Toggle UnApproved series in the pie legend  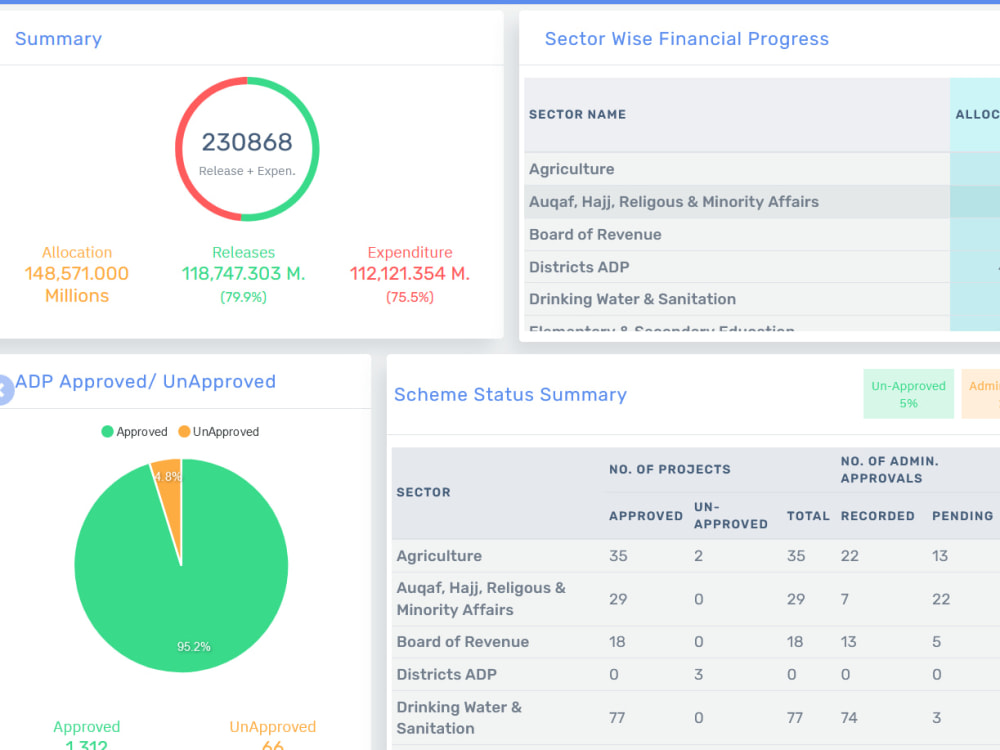218,431
